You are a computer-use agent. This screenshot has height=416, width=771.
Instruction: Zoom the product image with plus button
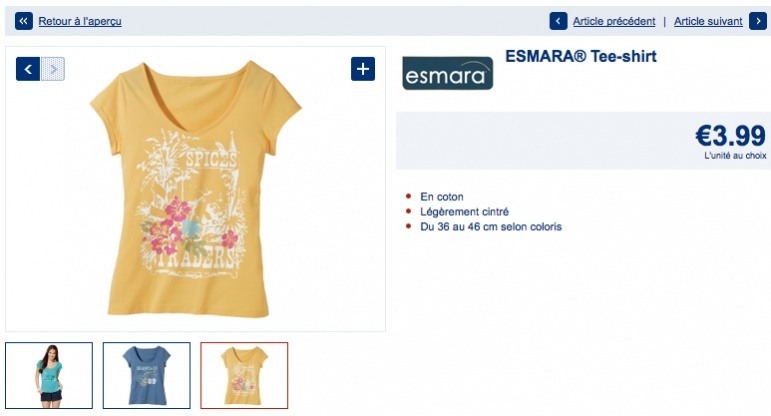point(363,69)
